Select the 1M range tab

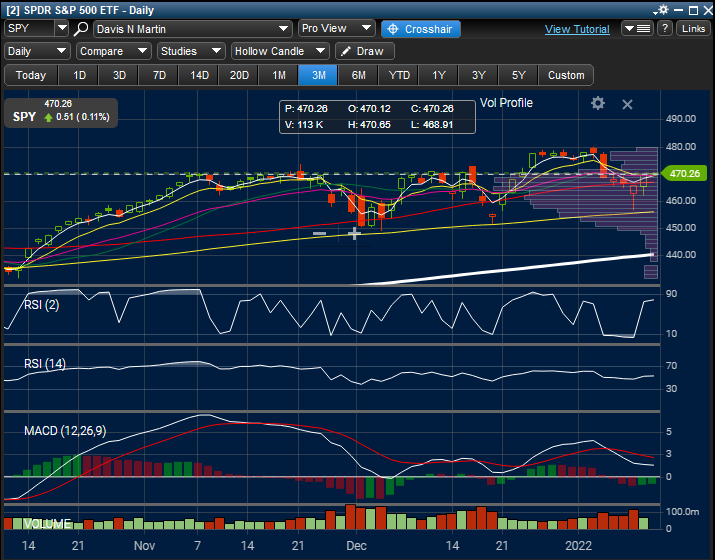(x=279, y=75)
